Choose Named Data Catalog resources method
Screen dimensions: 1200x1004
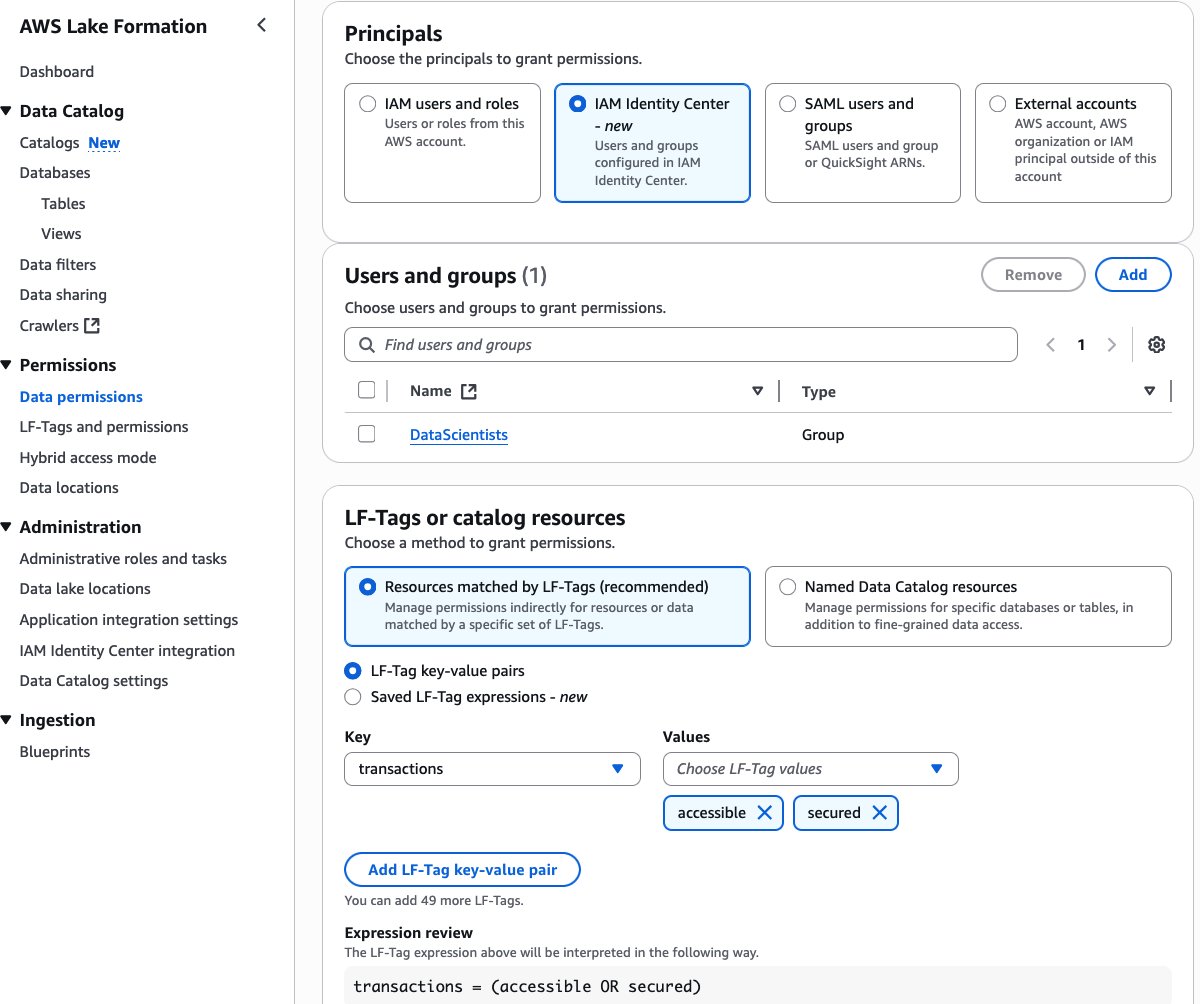coord(788,587)
